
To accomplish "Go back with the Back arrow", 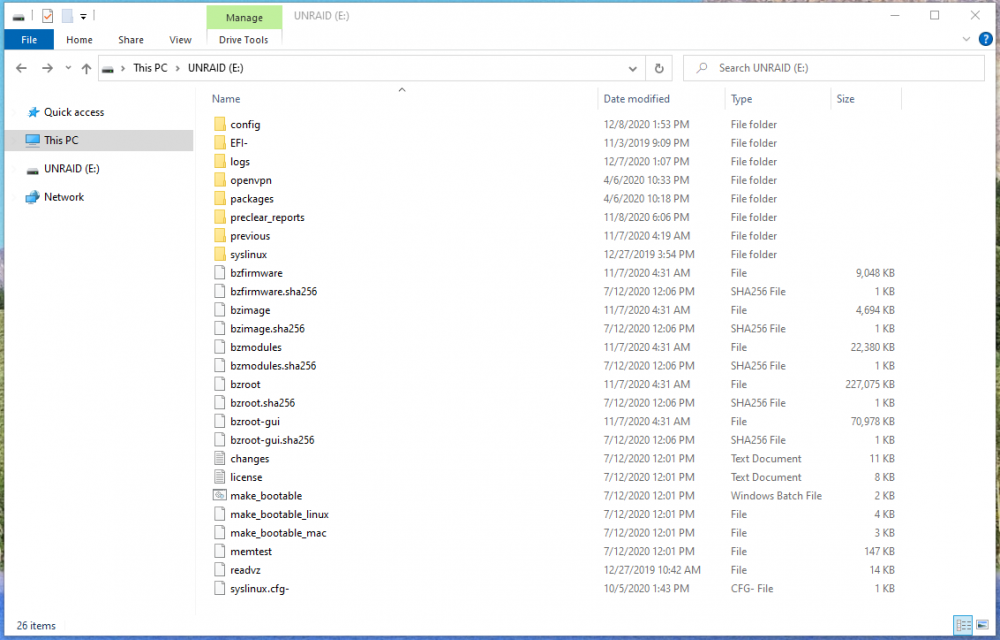I will (x=21, y=68).
